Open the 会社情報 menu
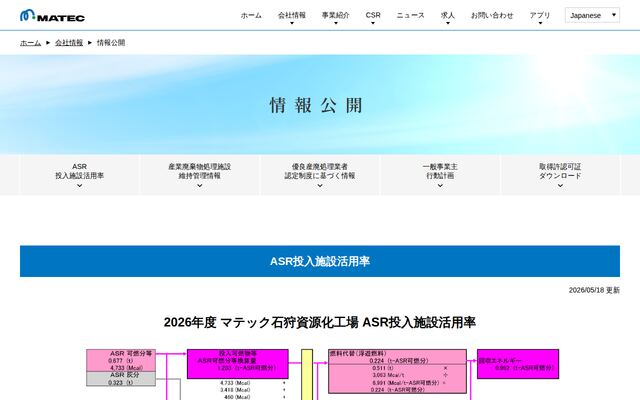This screenshot has width=640, height=400. point(291,16)
